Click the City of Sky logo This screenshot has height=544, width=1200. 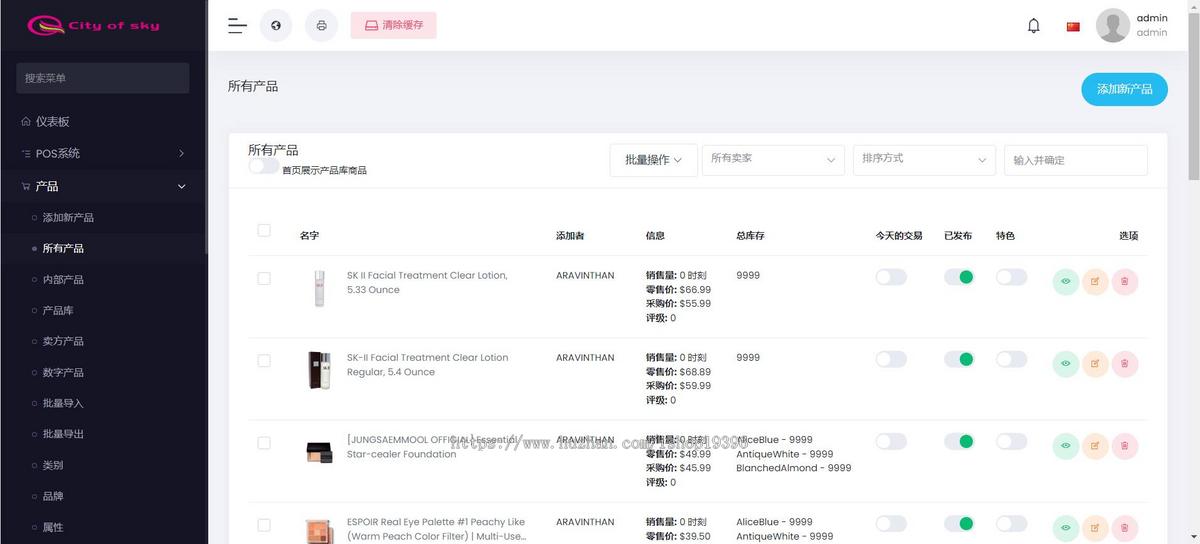point(94,25)
